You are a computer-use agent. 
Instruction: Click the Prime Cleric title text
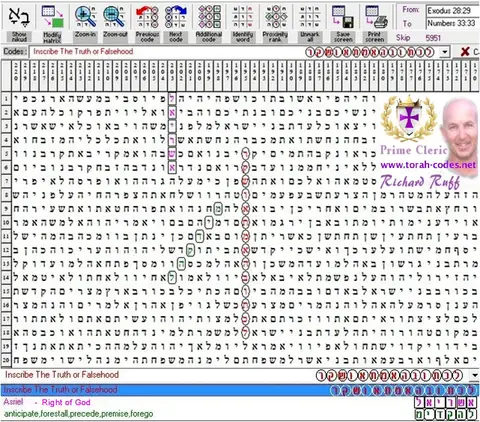[x=413, y=150]
